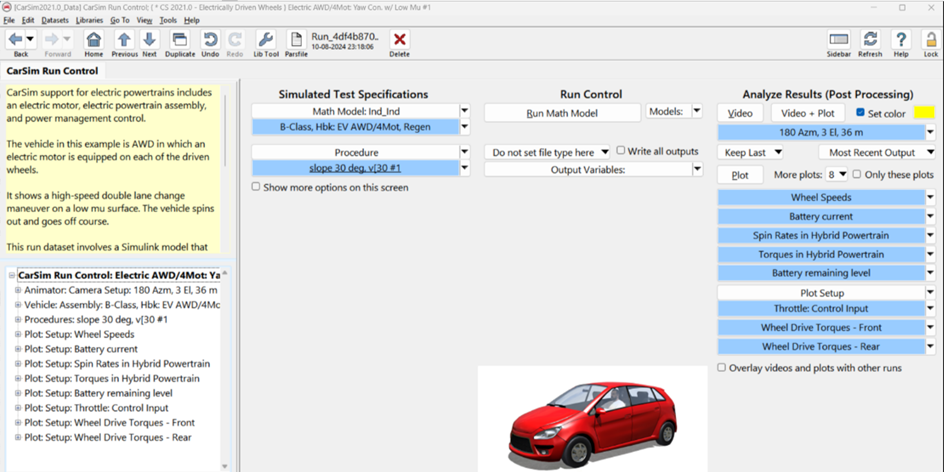The width and height of the screenshot is (944, 472).
Task: Open the Datasets menu
Action: (x=55, y=20)
